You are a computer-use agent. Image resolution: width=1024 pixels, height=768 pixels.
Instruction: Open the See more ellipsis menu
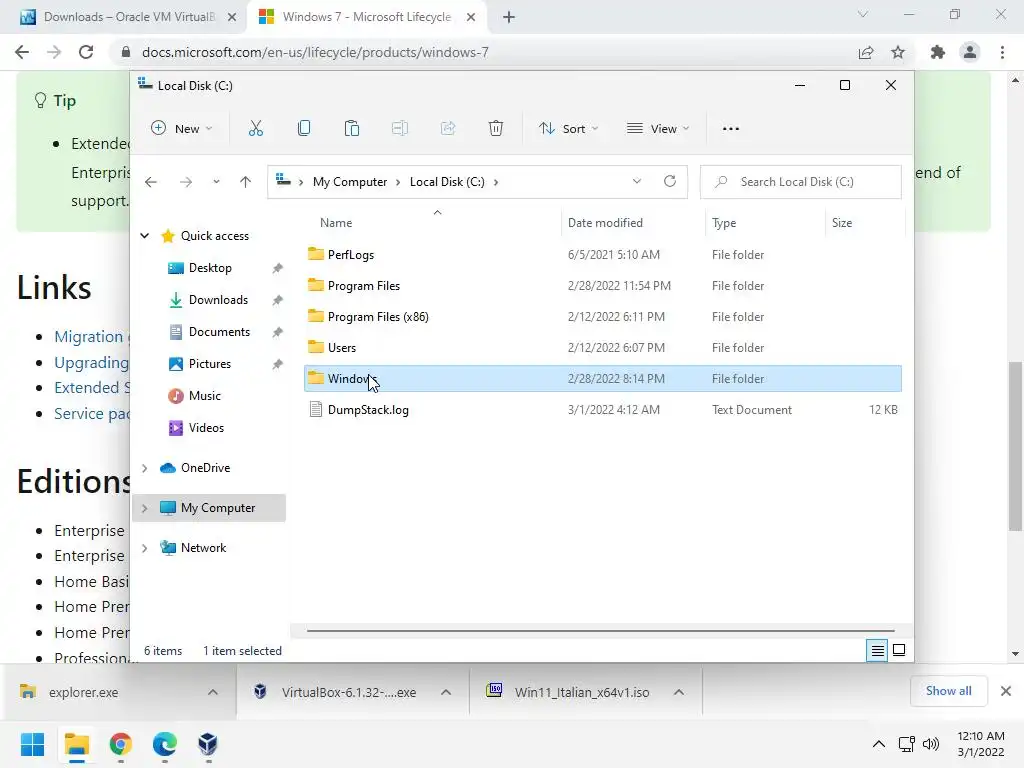[x=731, y=129]
